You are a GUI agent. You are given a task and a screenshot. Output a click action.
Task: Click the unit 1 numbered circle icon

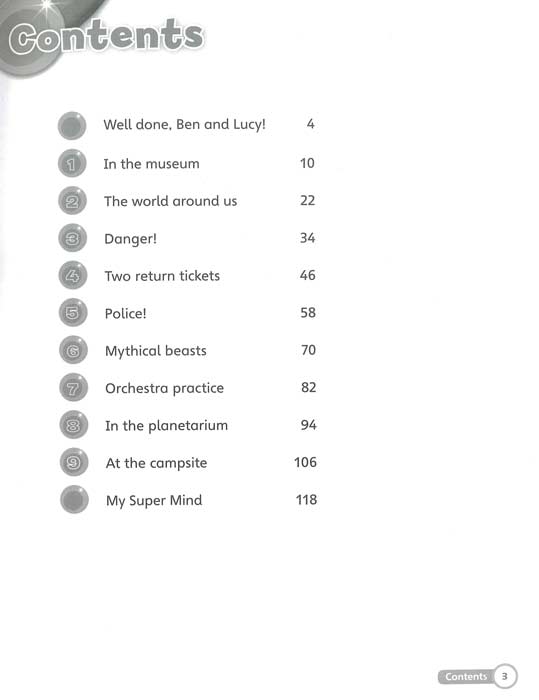coord(72,163)
